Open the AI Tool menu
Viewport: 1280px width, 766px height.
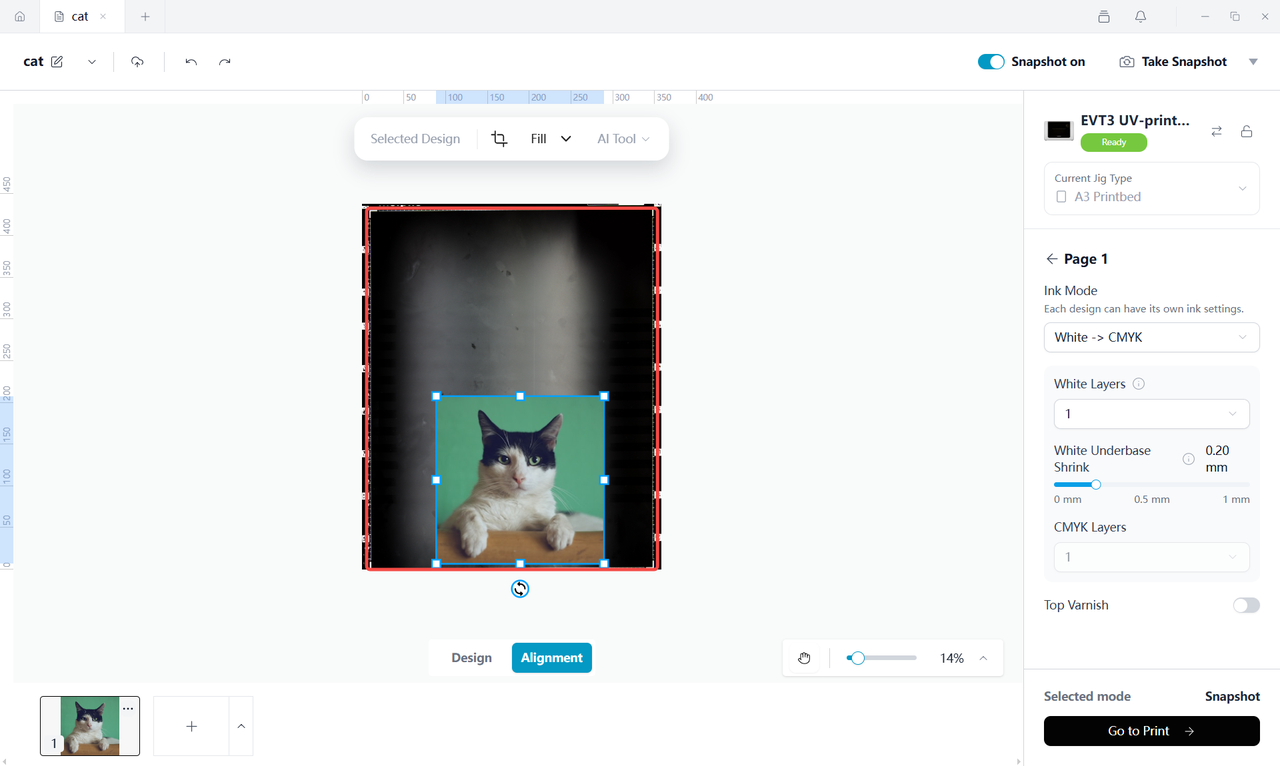pos(624,139)
